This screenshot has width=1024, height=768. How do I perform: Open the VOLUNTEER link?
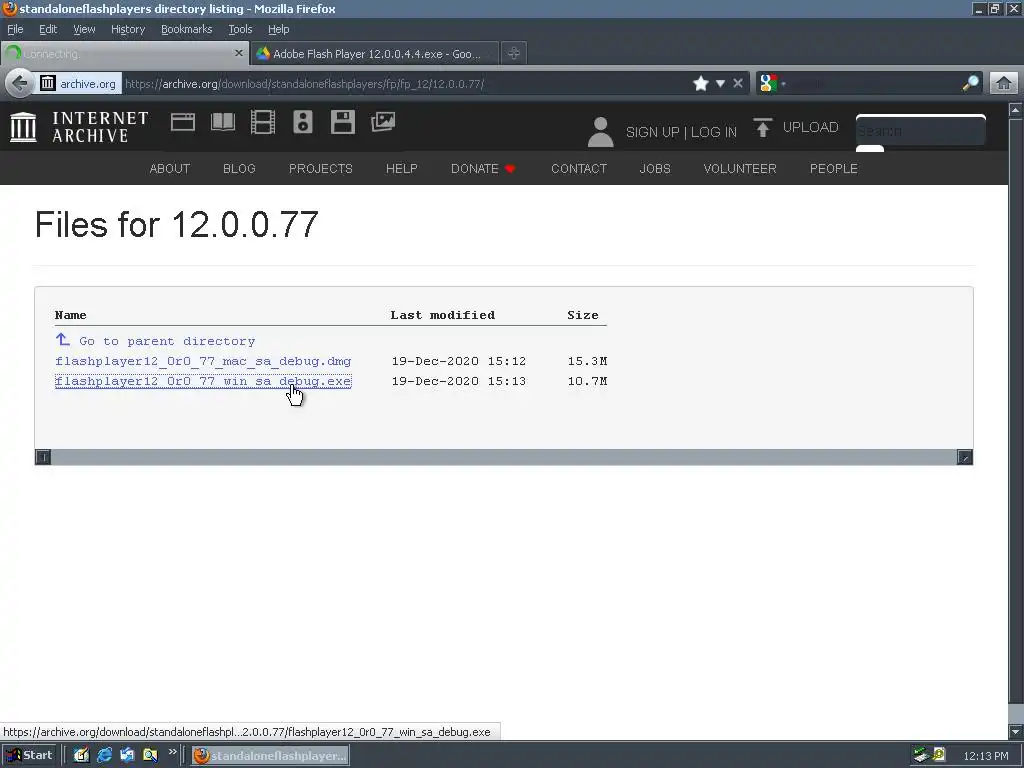[x=740, y=168]
